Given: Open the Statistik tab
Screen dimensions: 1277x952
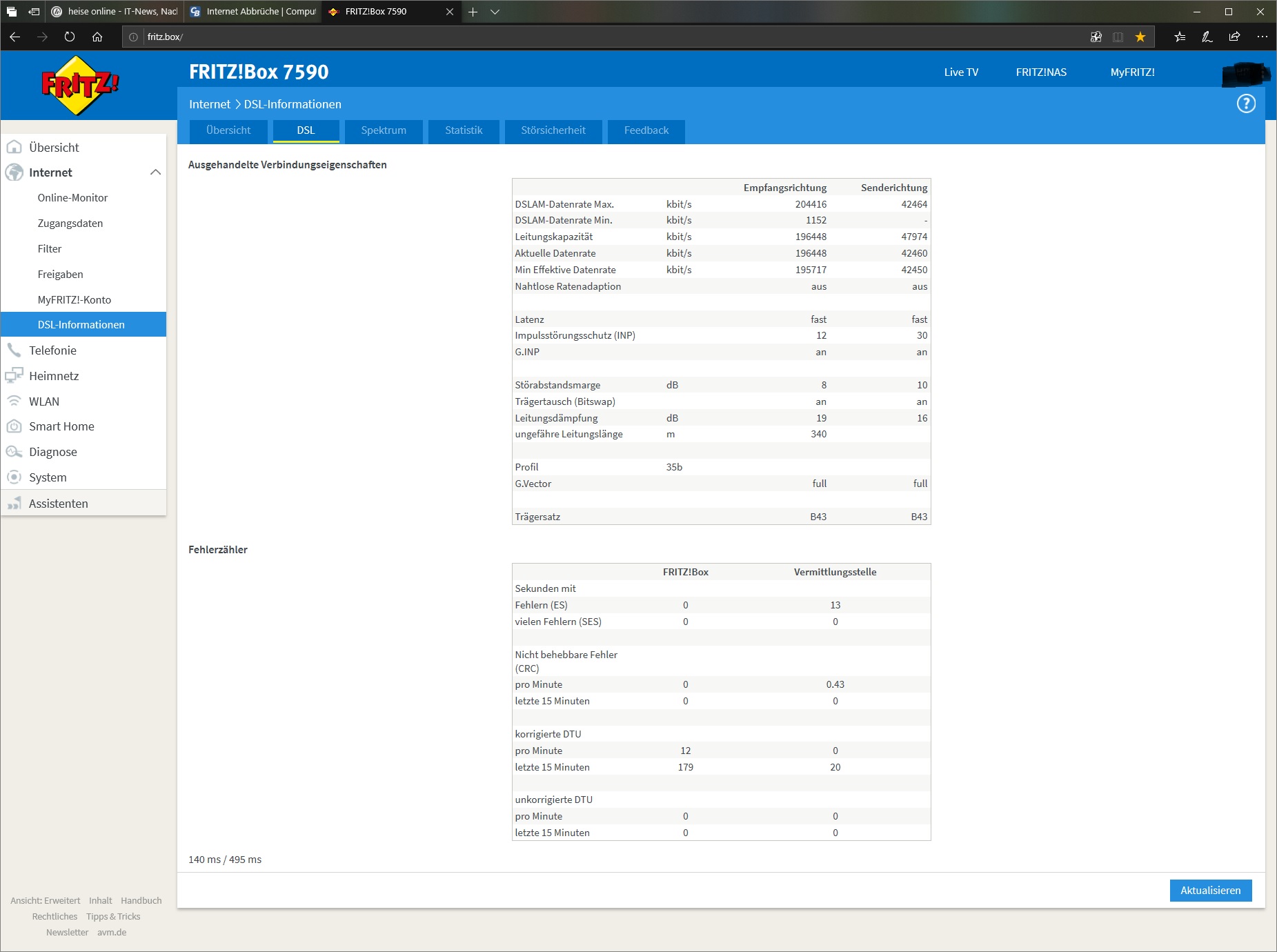Looking at the screenshot, I should 464,130.
